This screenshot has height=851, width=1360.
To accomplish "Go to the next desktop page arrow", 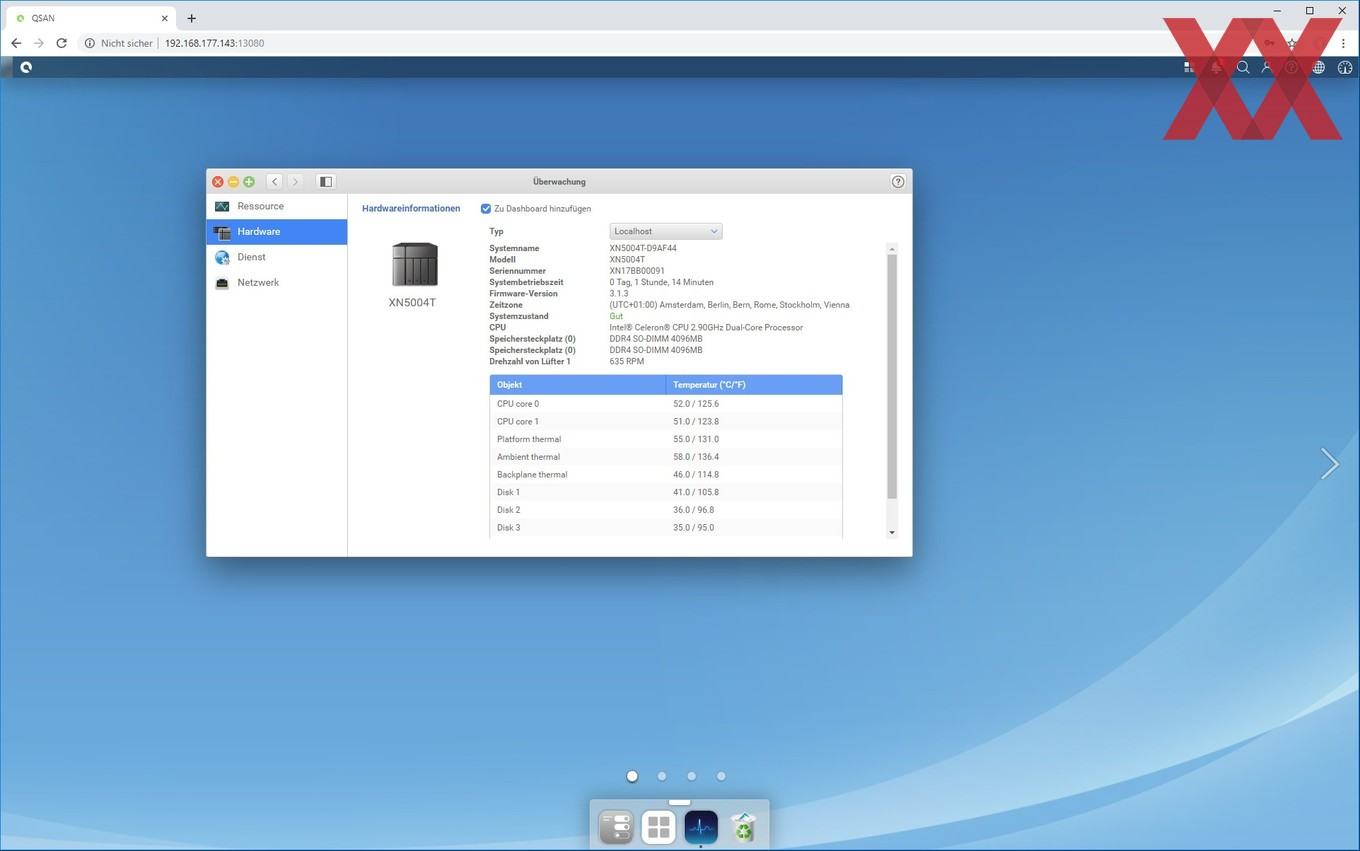I will pyautogui.click(x=1329, y=463).
